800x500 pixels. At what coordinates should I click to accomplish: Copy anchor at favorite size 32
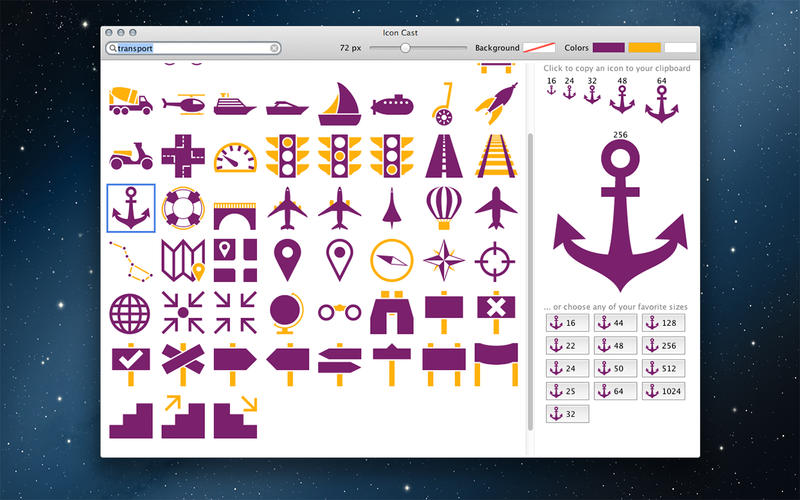click(x=567, y=414)
